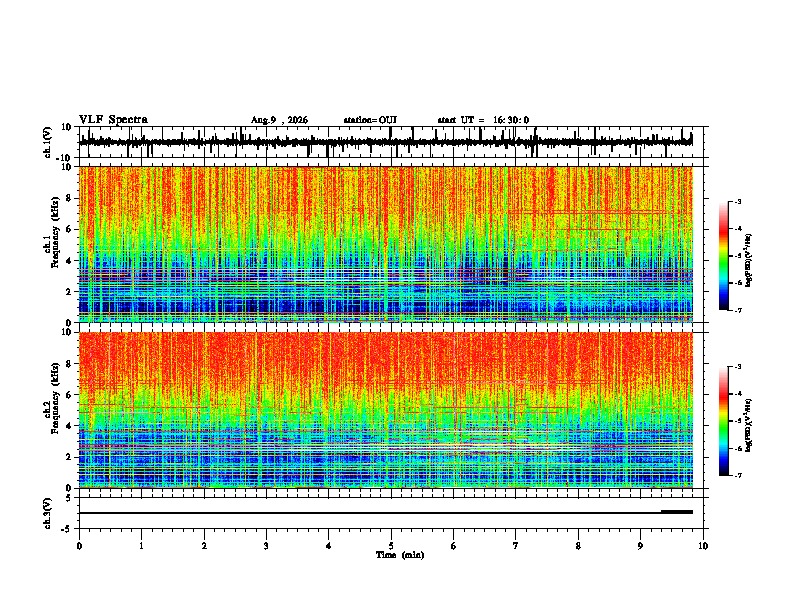Image resolution: width=792 pixels, height=612 pixels.
Task: Select the "start UT = 16:30:0" header text
Action: [x=483, y=120]
